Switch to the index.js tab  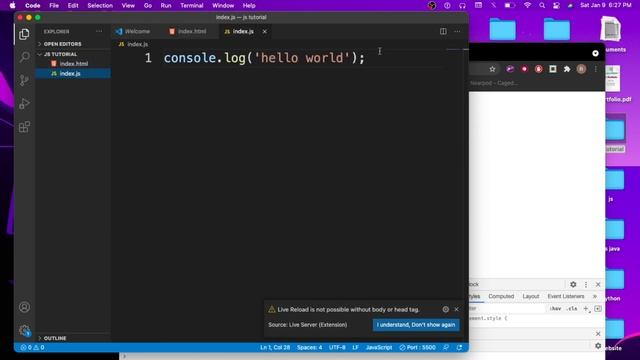243,31
